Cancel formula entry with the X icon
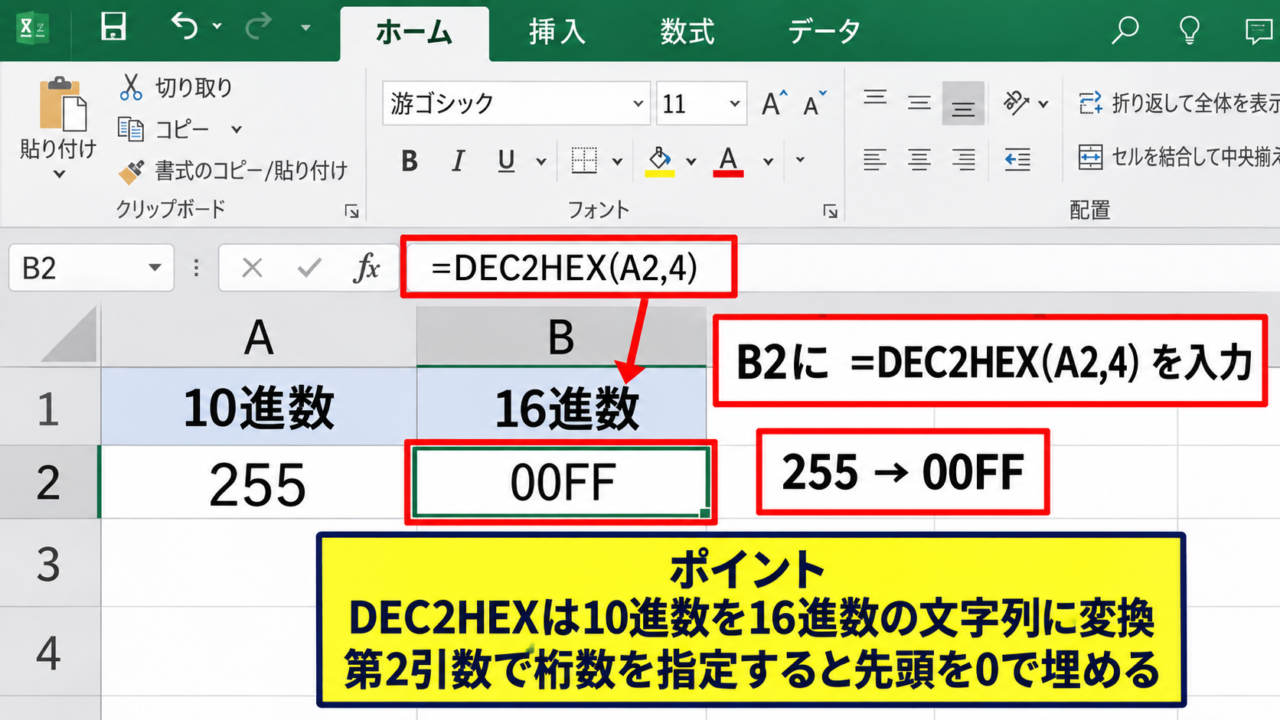1280x720 pixels. (x=252, y=267)
